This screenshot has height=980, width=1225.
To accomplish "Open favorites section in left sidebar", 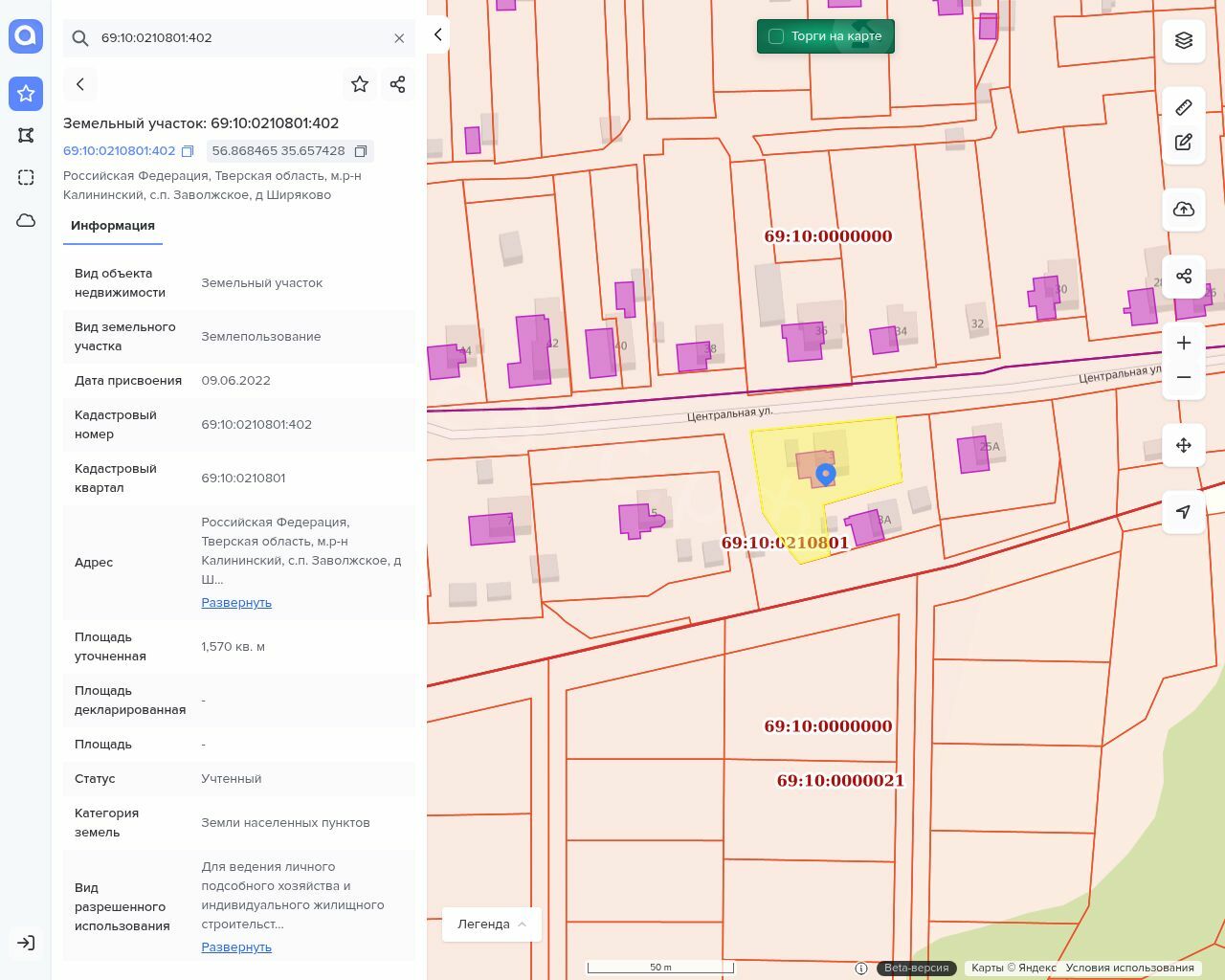I will [26, 94].
